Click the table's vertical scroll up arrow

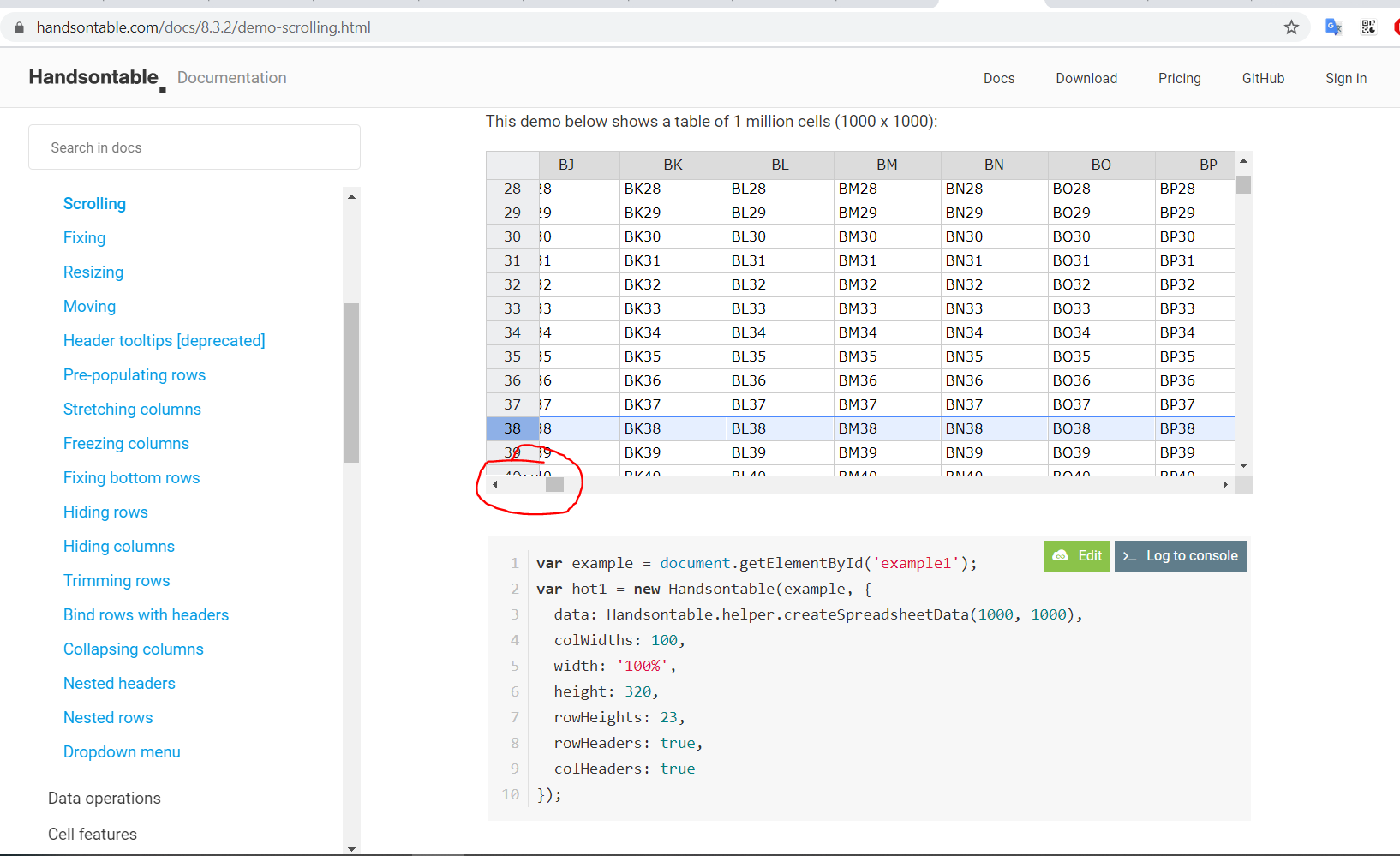(1243, 160)
